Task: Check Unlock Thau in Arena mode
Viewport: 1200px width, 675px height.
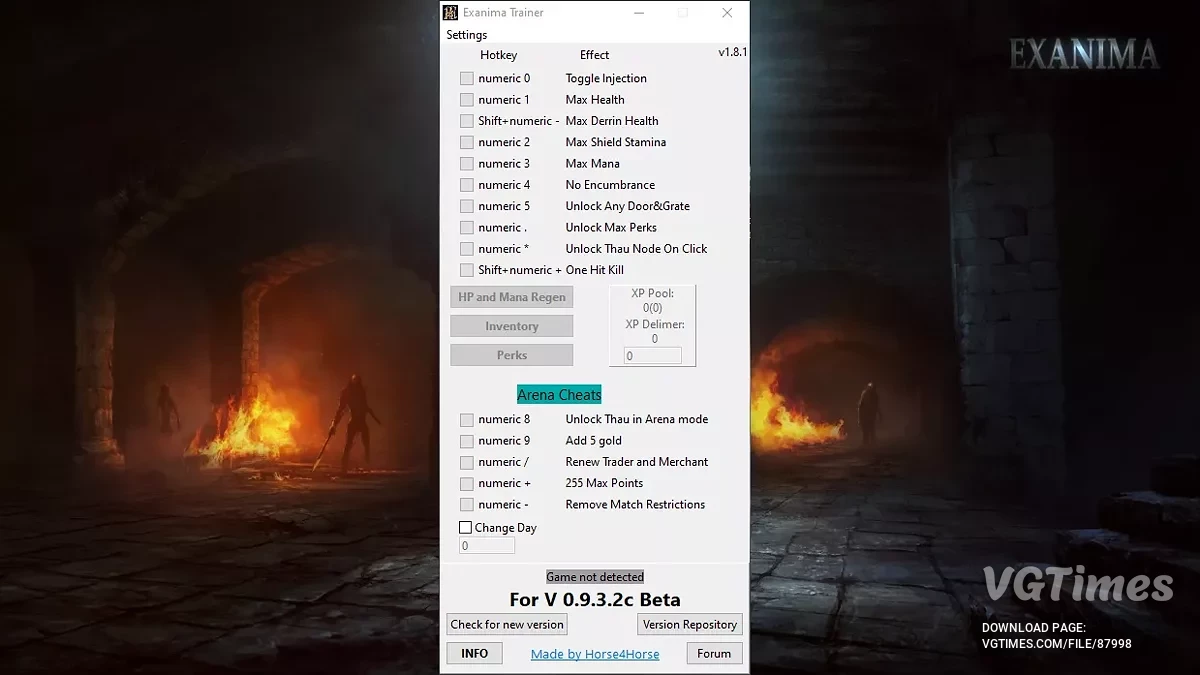Action: pyautogui.click(x=466, y=419)
